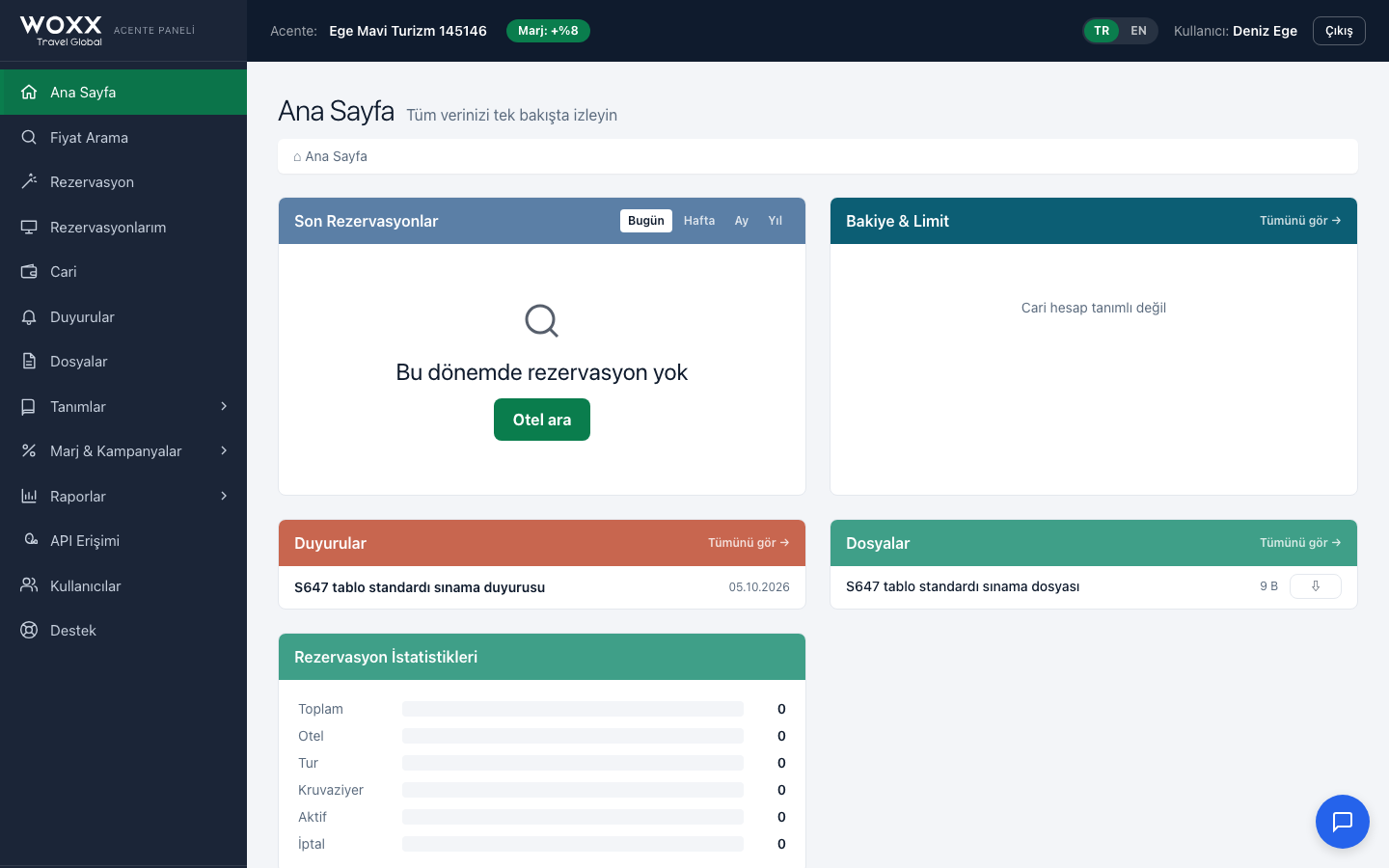
Task: Click the Toplam statistics progress bar
Action: click(x=573, y=709)
